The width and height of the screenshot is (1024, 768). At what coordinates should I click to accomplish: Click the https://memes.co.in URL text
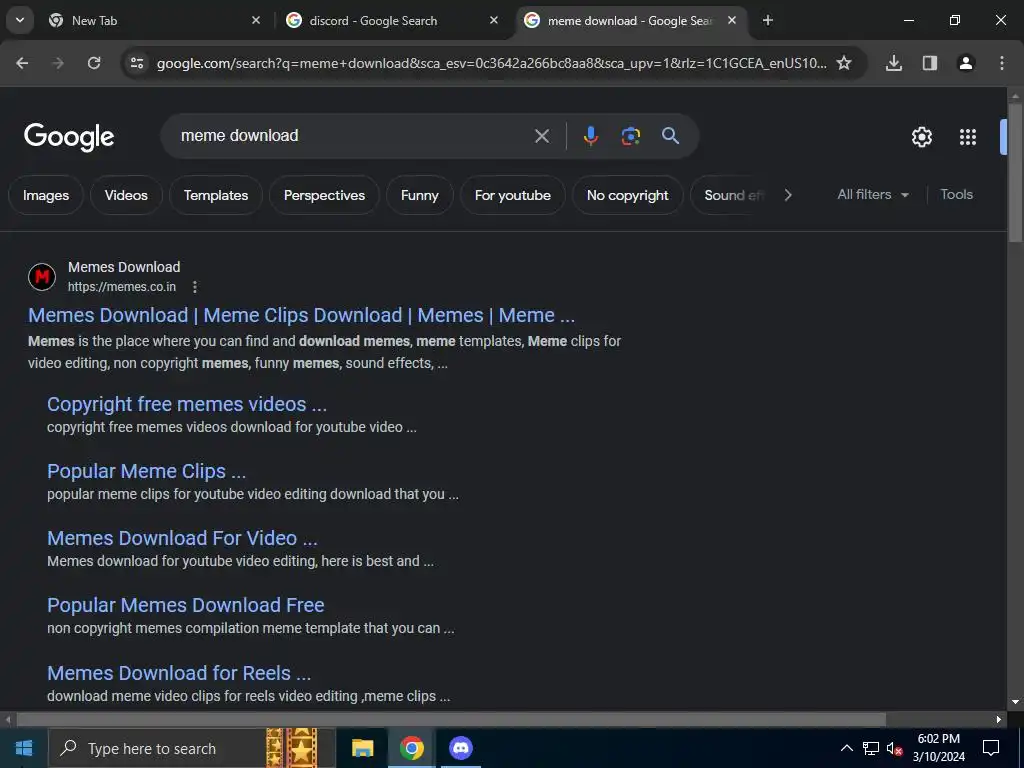(122, 287)
